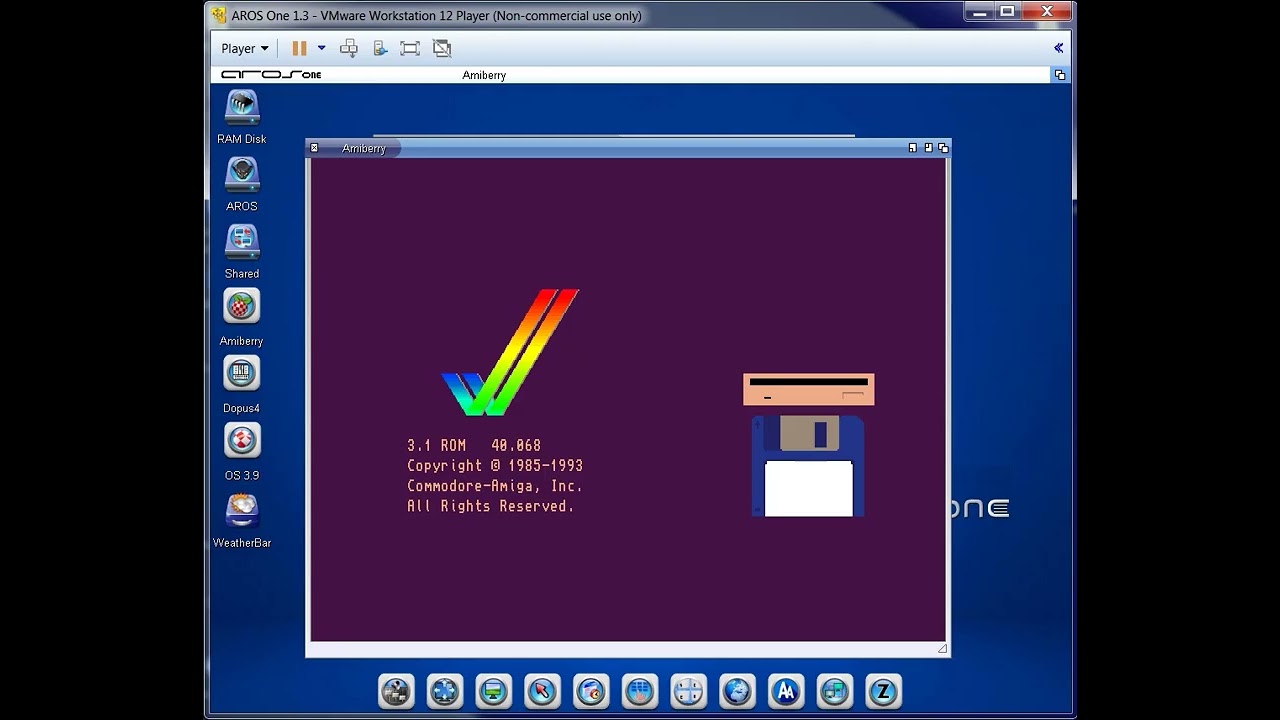Screen dimensions: 1280x720
Task: Enter VMware full screen mode
Action: 410,48
